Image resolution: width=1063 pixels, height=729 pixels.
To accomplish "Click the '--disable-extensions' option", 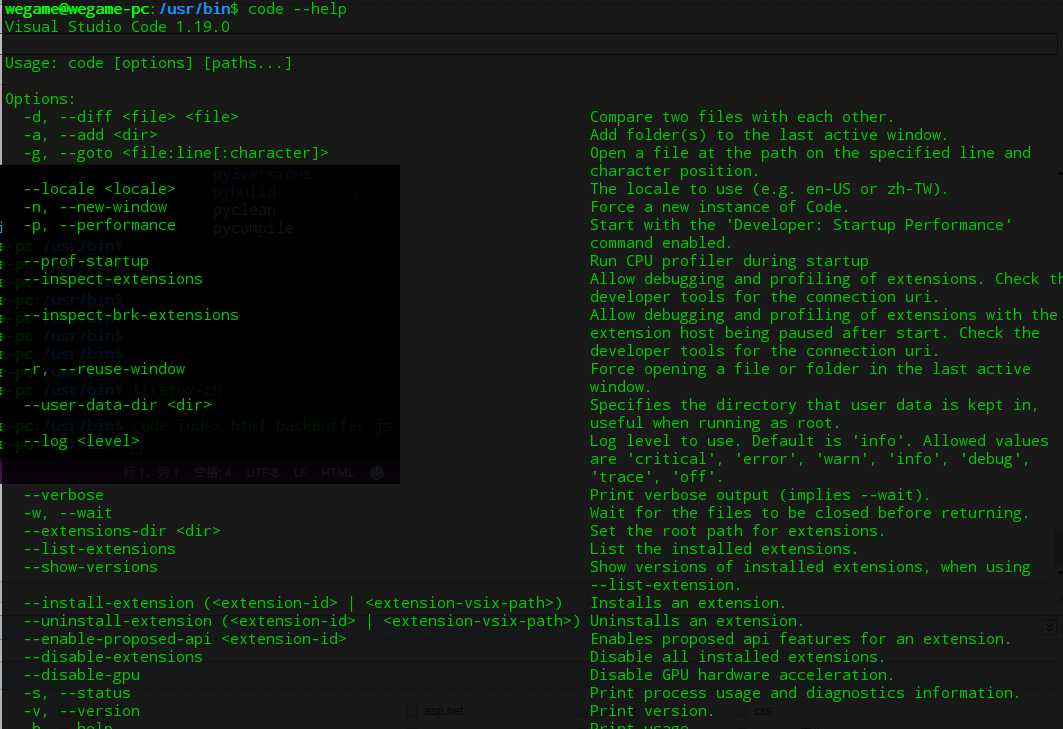I will tap(113, 656).
